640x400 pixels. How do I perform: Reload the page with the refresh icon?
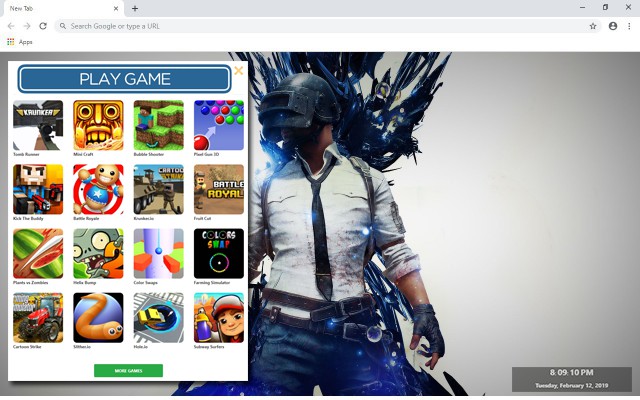43,26
